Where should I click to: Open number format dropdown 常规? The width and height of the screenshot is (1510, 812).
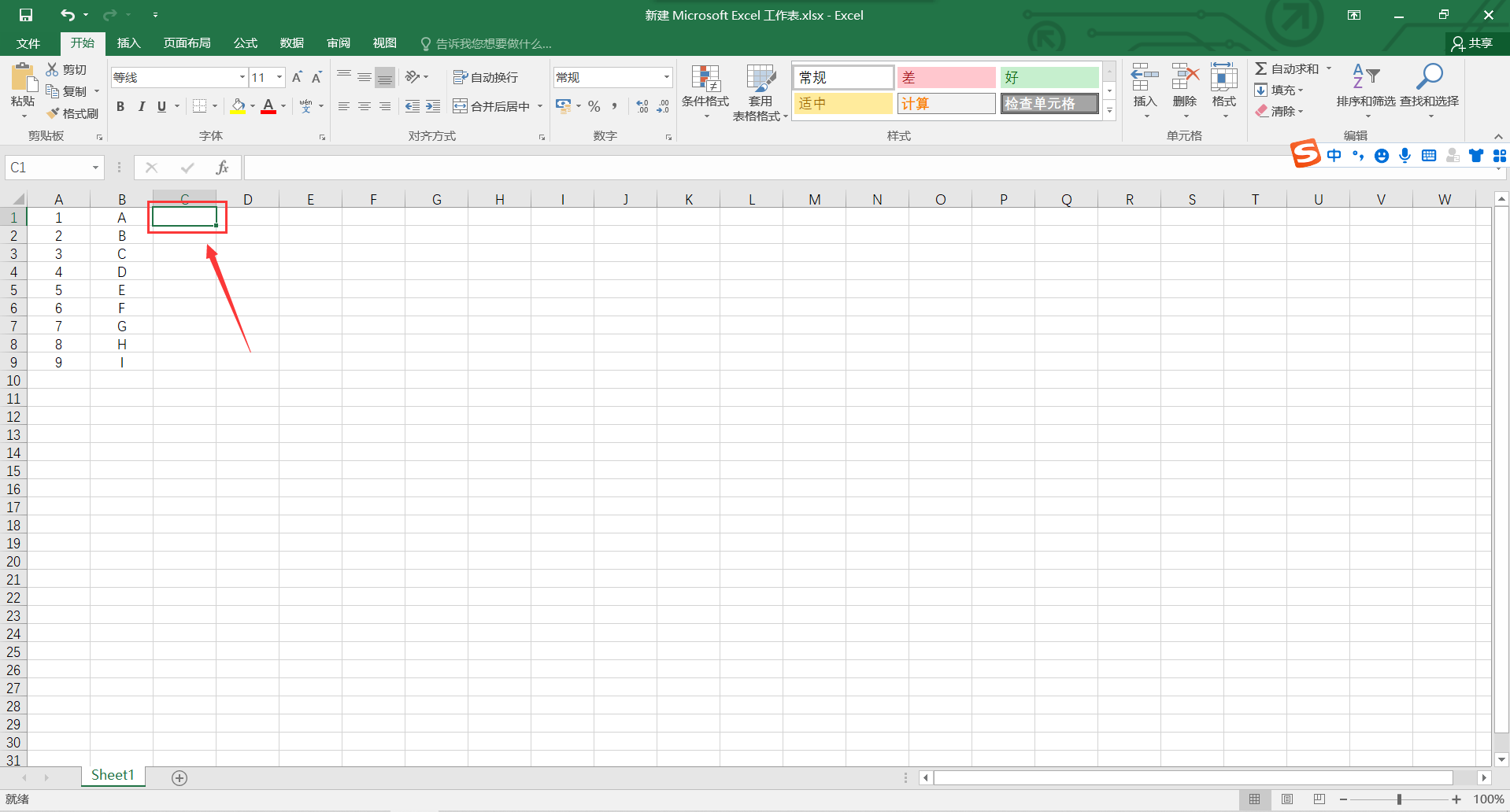point(667,77)
